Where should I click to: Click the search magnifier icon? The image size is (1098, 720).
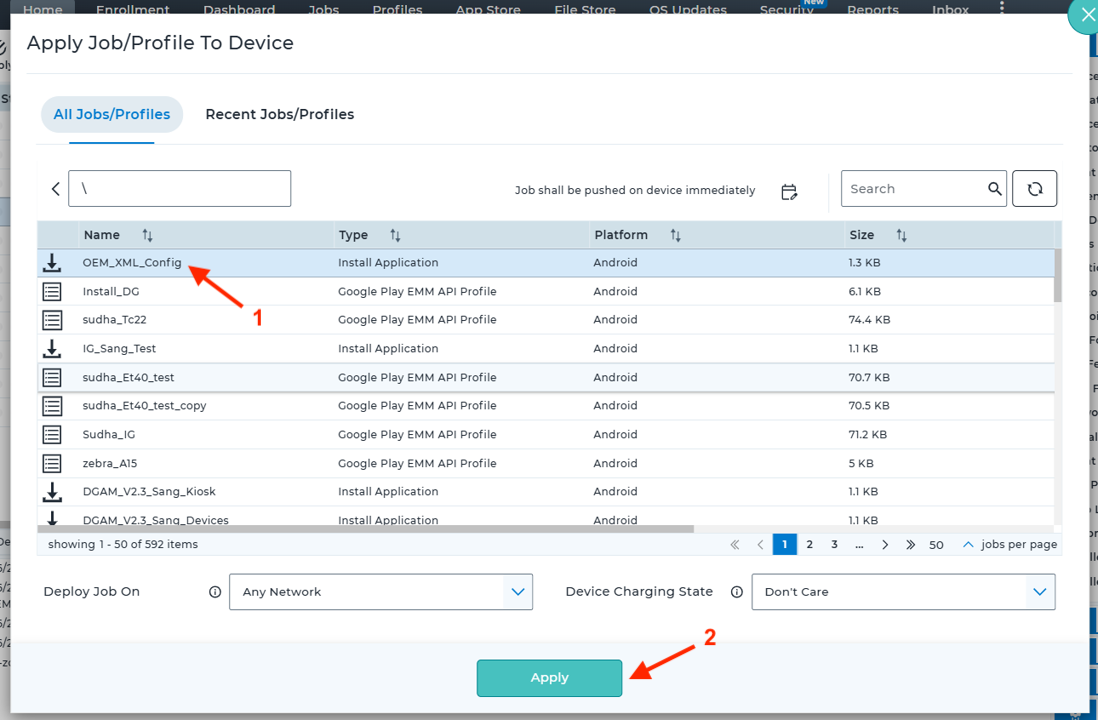coord(994,189)
